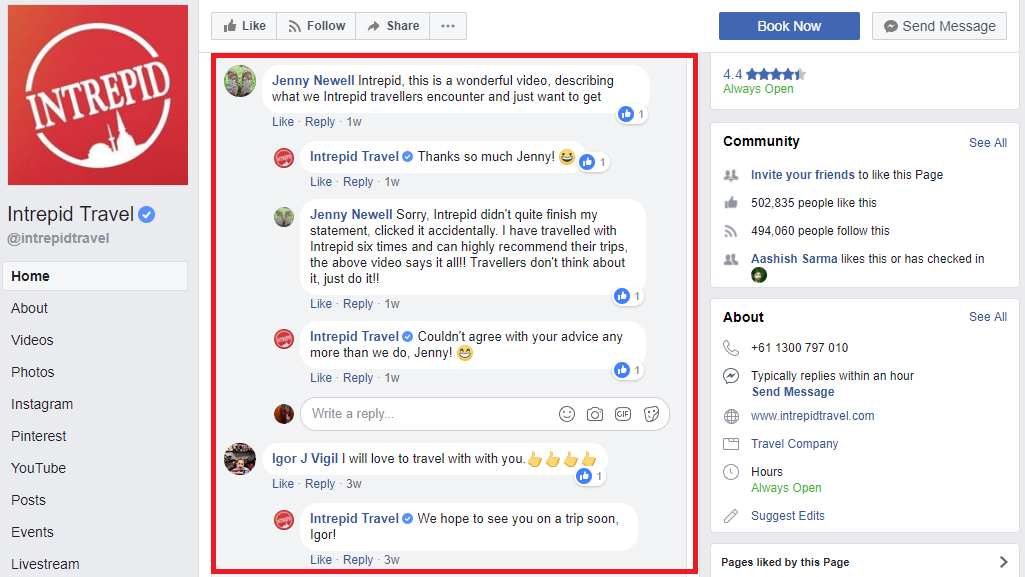Go to Photos in the left menu

click(33, 372)
